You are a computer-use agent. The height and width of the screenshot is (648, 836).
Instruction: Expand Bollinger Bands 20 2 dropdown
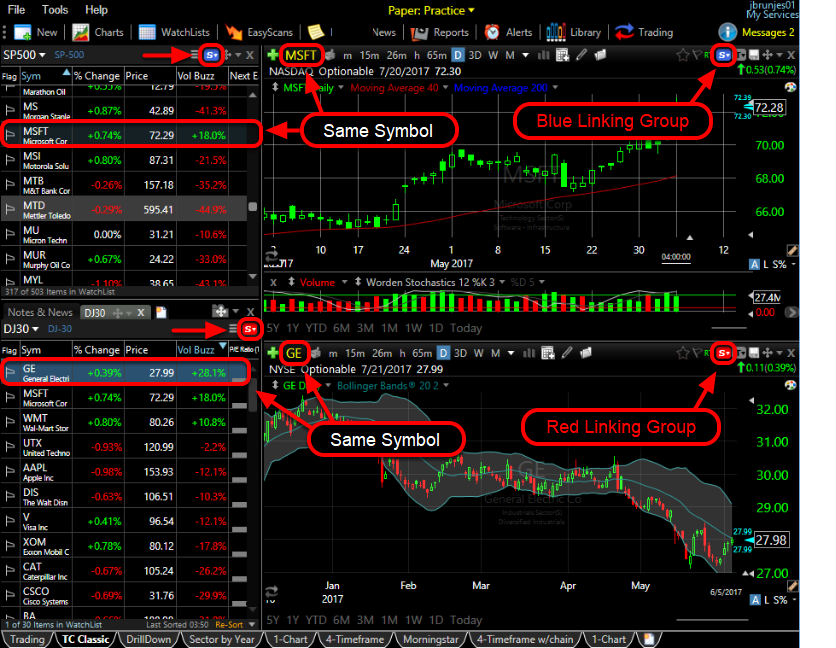[446, 385]
